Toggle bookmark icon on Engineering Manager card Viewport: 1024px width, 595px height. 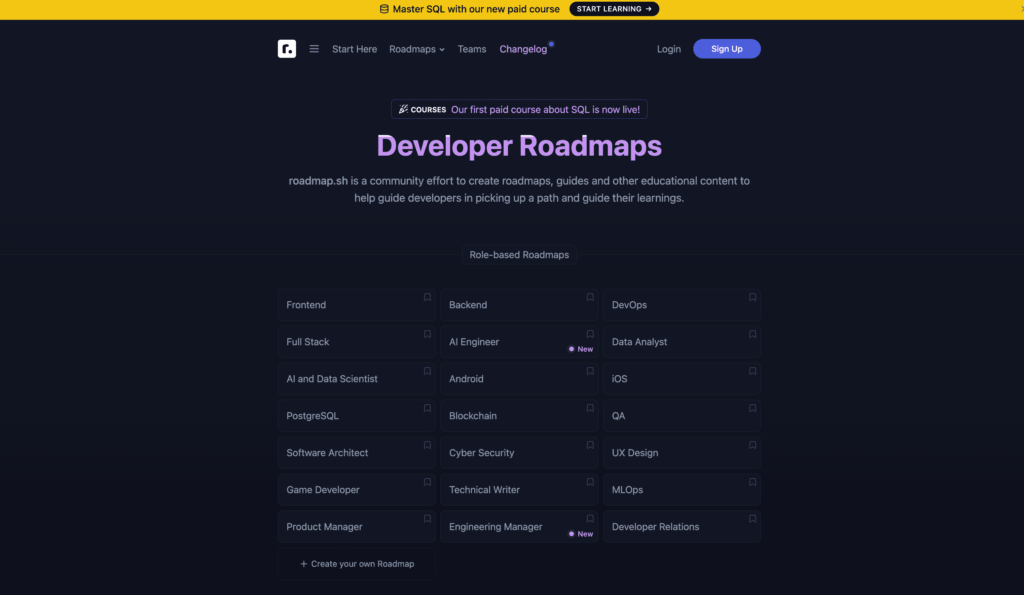coord(590,519)
